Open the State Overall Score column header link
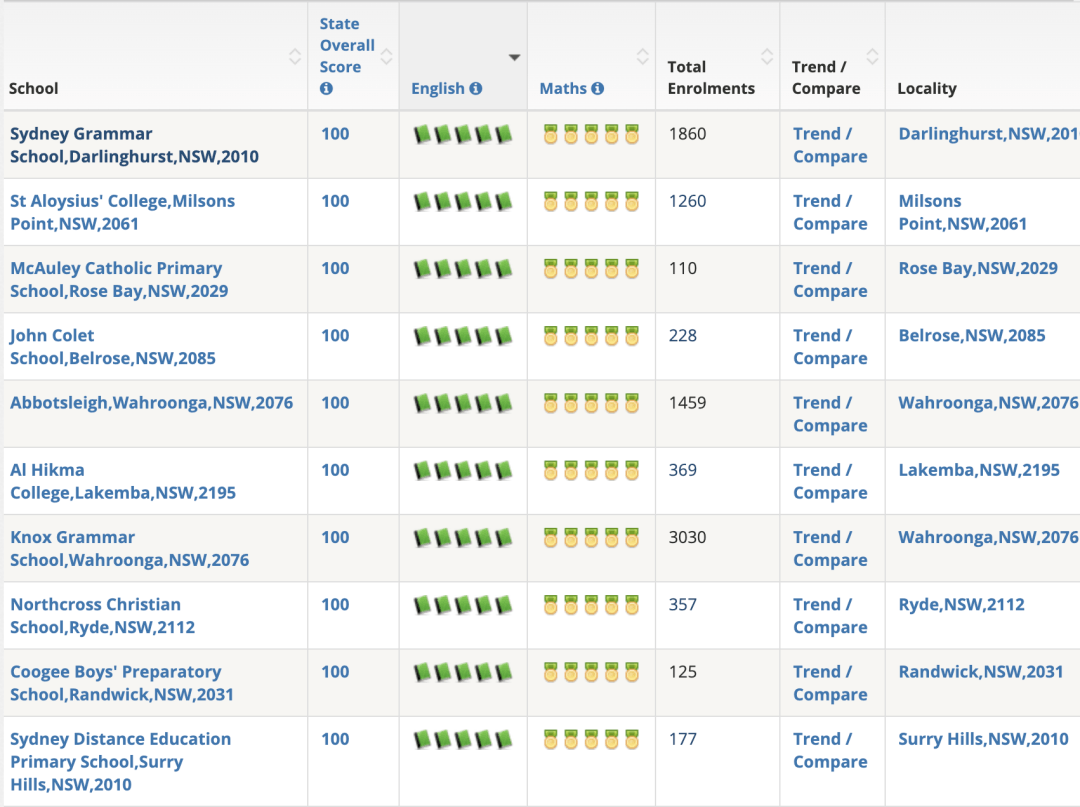 (347, 45)
